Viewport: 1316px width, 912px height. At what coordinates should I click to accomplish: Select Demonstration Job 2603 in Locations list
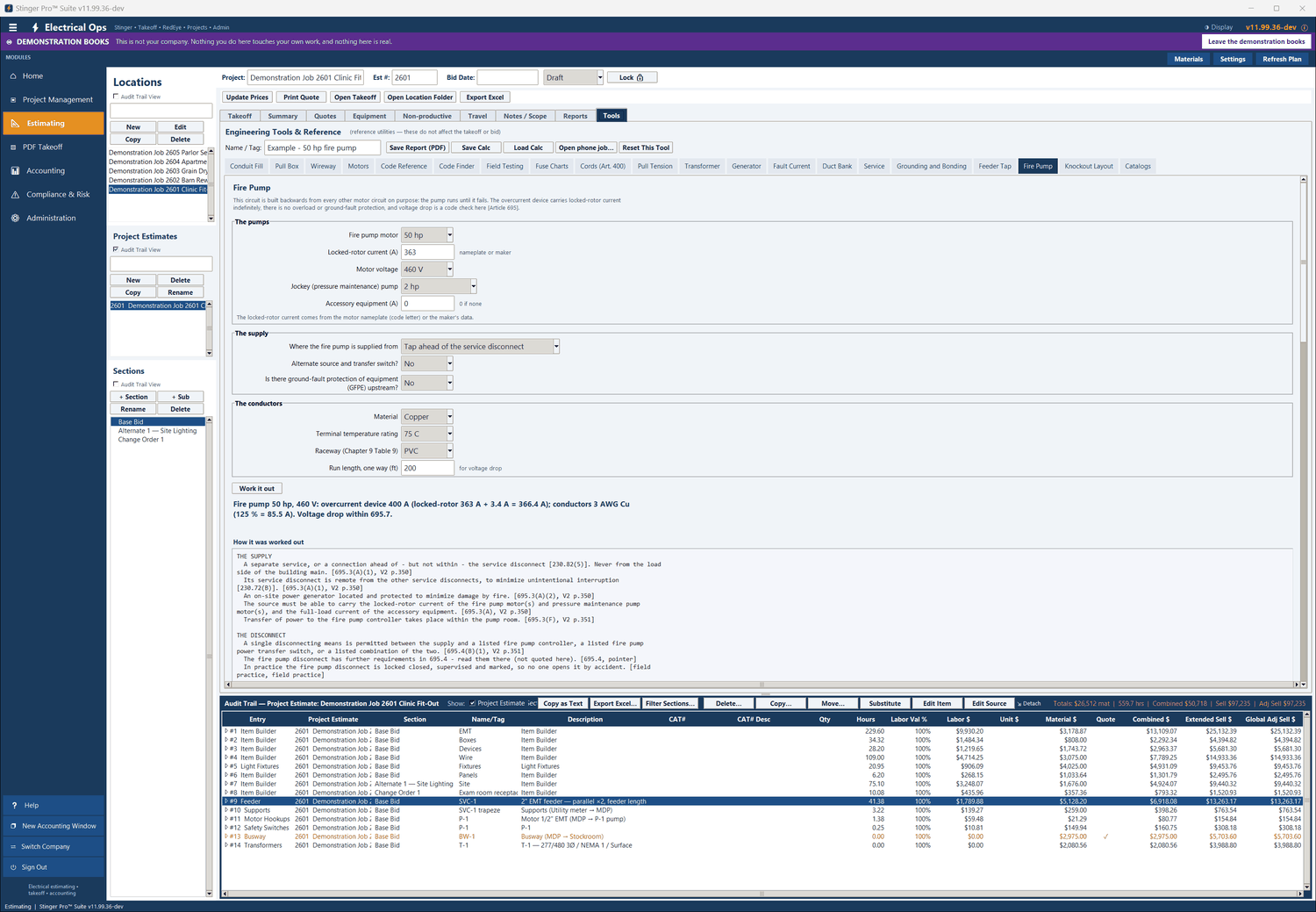click(159, 171)
